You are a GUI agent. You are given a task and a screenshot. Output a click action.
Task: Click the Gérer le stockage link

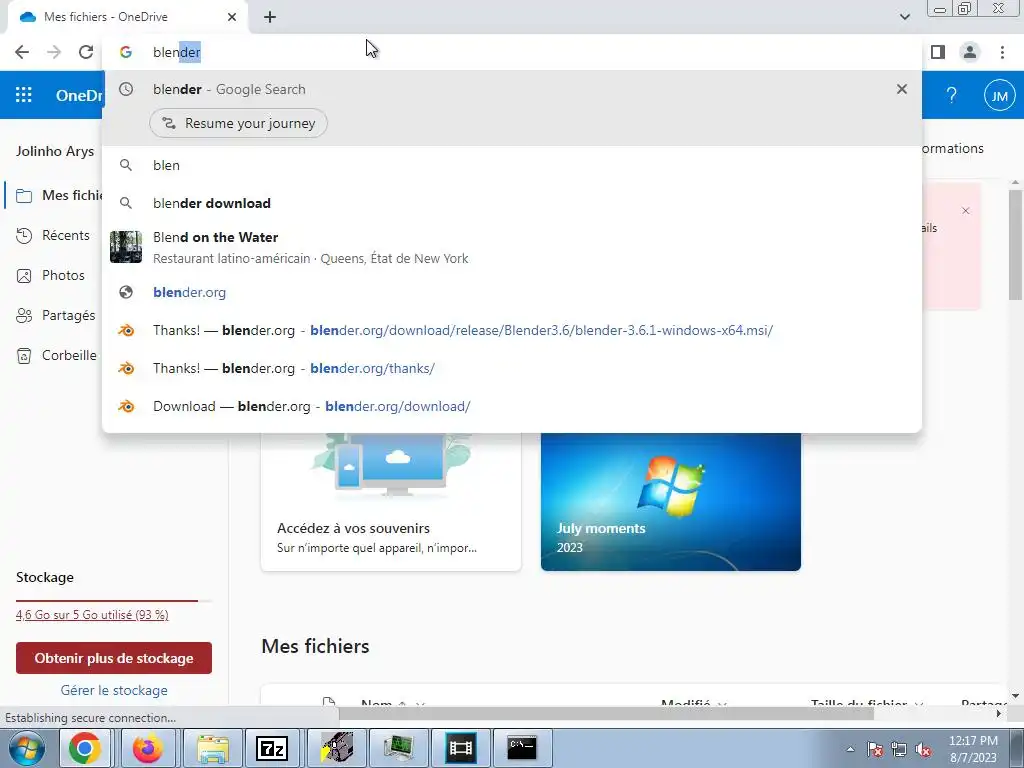coord(114,690)
